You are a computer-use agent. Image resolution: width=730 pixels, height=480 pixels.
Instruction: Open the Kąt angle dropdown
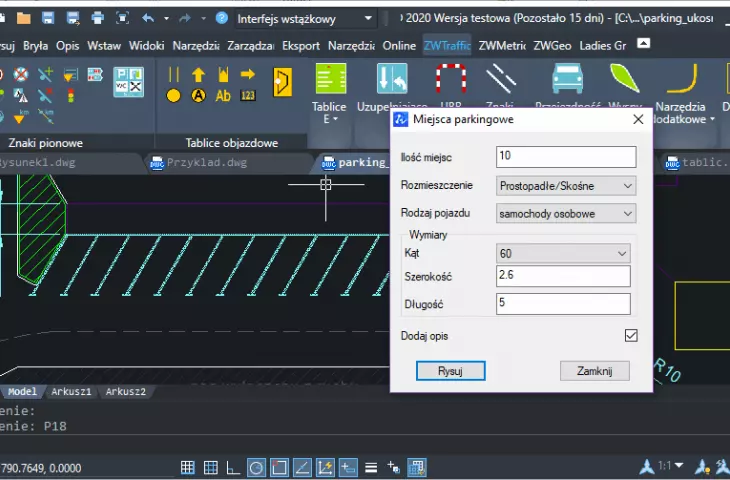pos(563,253)
